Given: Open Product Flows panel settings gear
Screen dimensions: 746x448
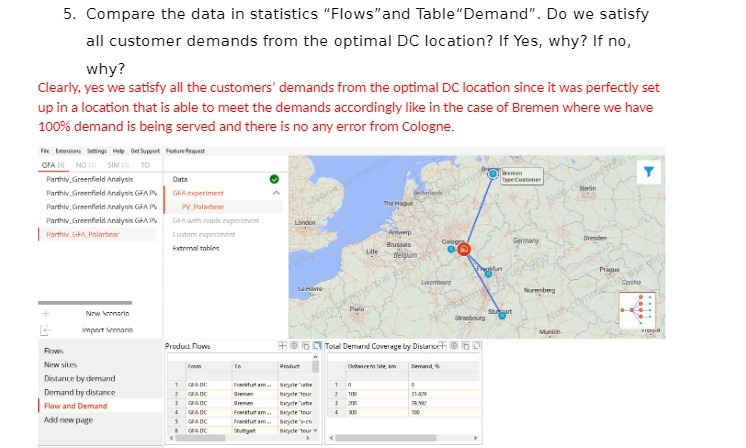Looking at the screenshot, I should (x=294, y=346).
